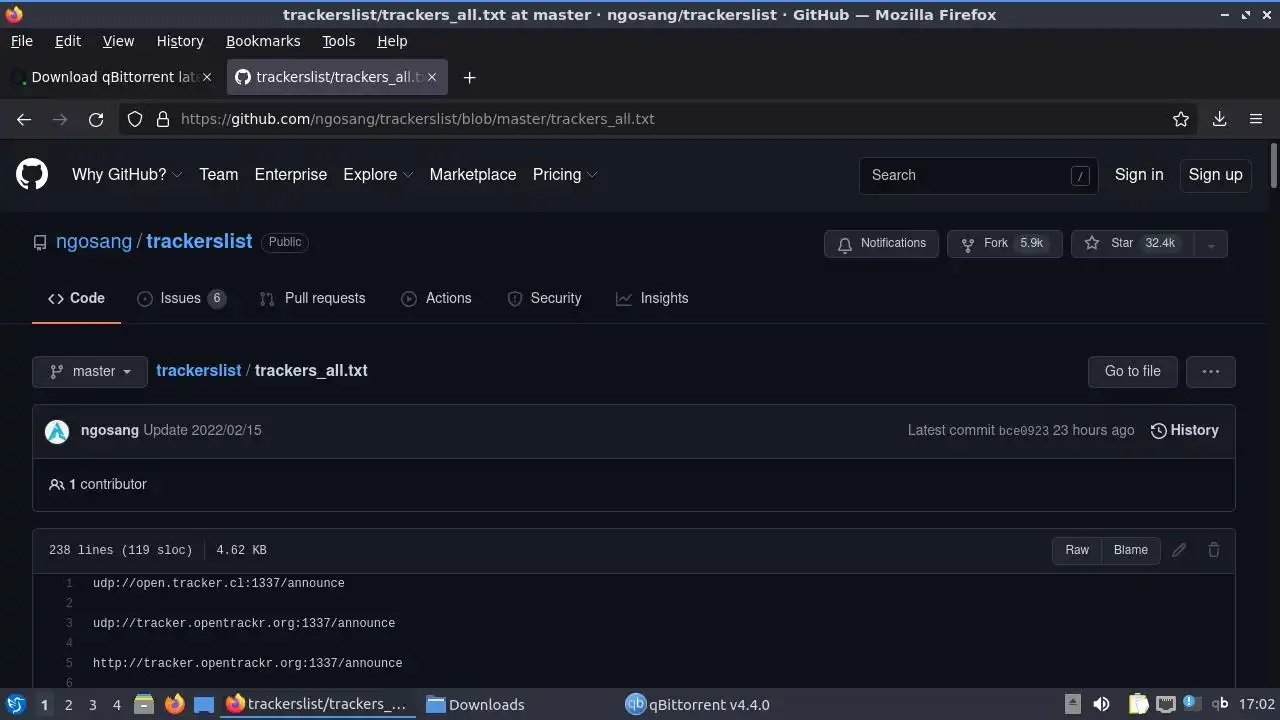
Task: Switch to the Issues tab
Action: point(181,298)
